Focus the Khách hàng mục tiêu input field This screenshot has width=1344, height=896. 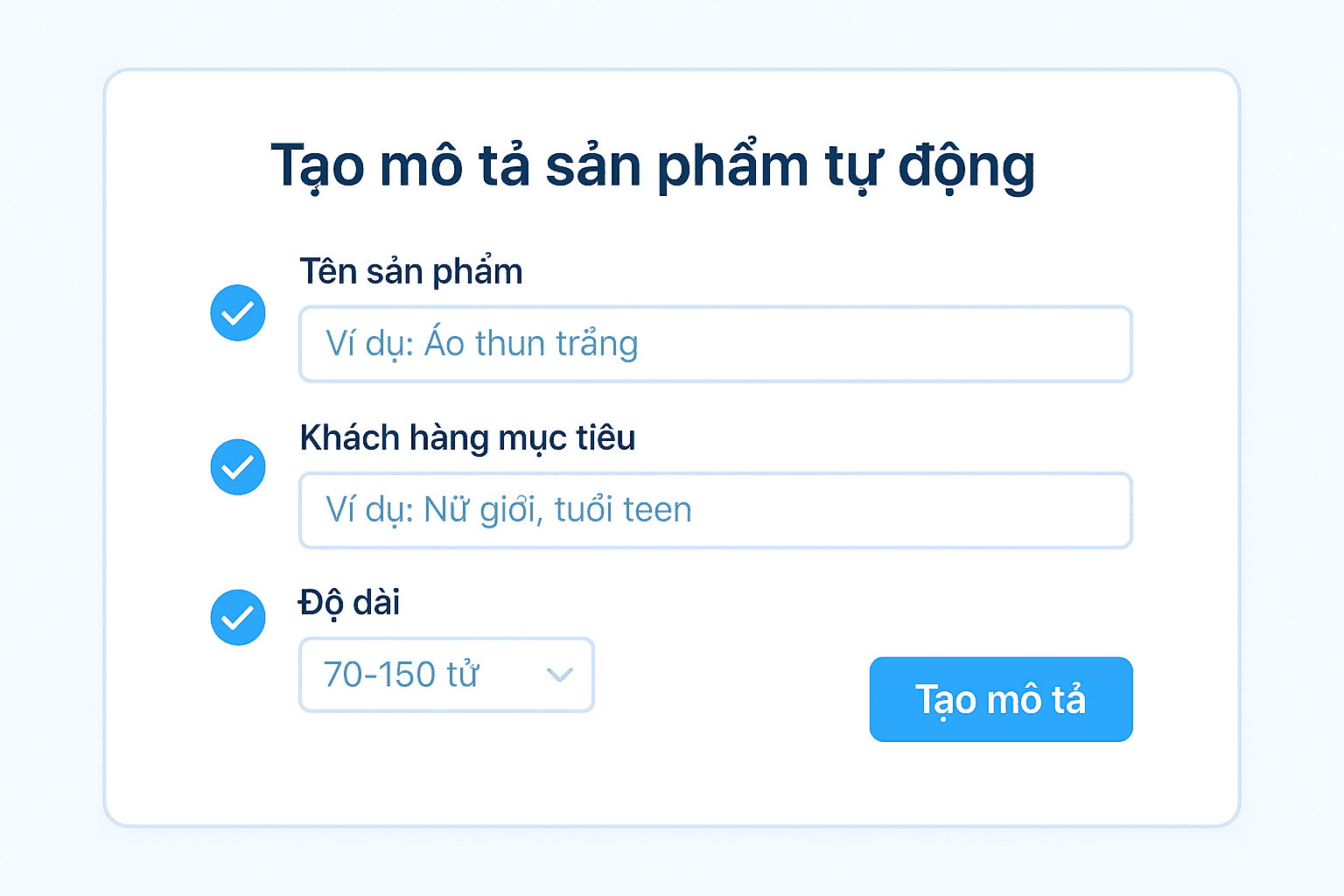(715, 510)
